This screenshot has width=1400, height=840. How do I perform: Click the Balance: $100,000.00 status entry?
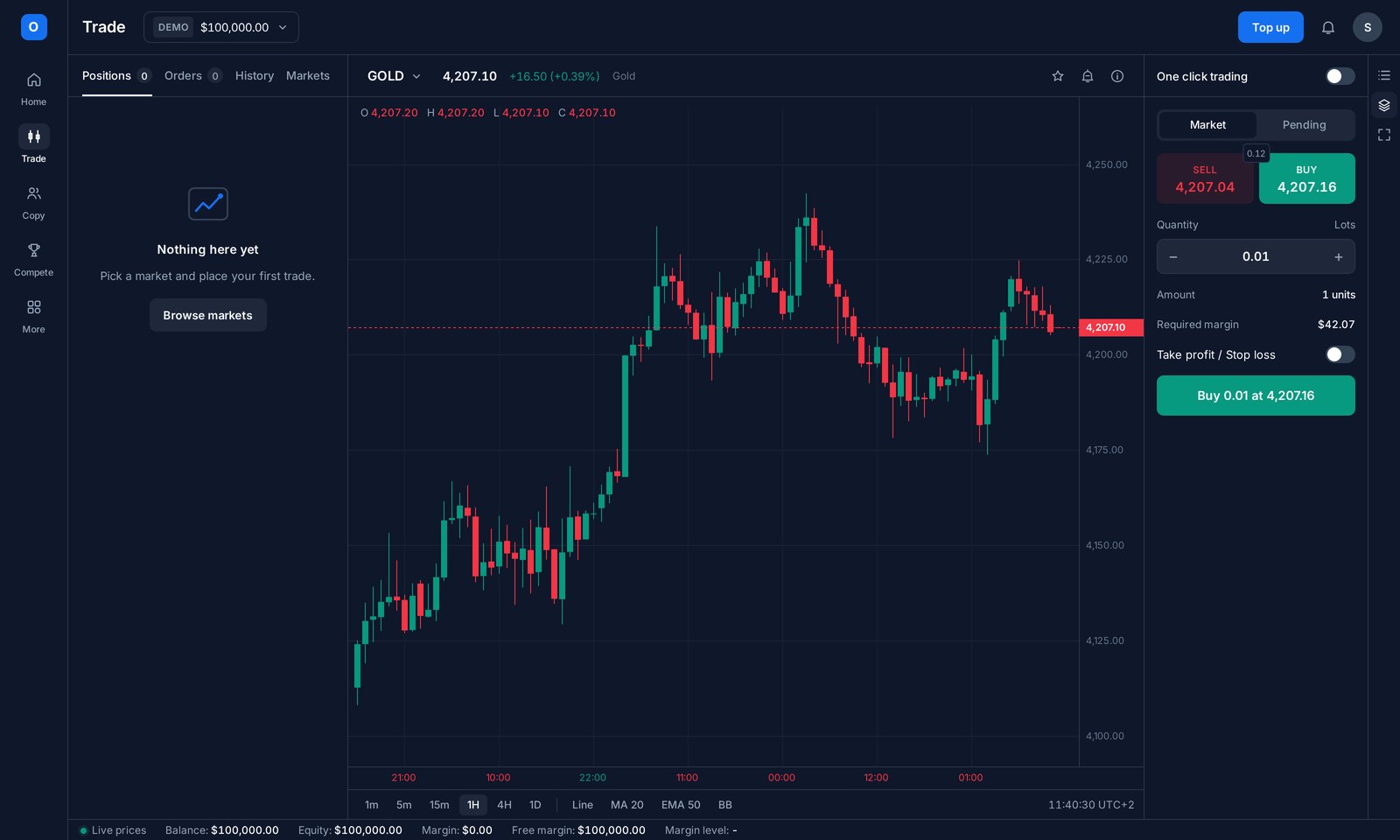[x=222, y=830]
